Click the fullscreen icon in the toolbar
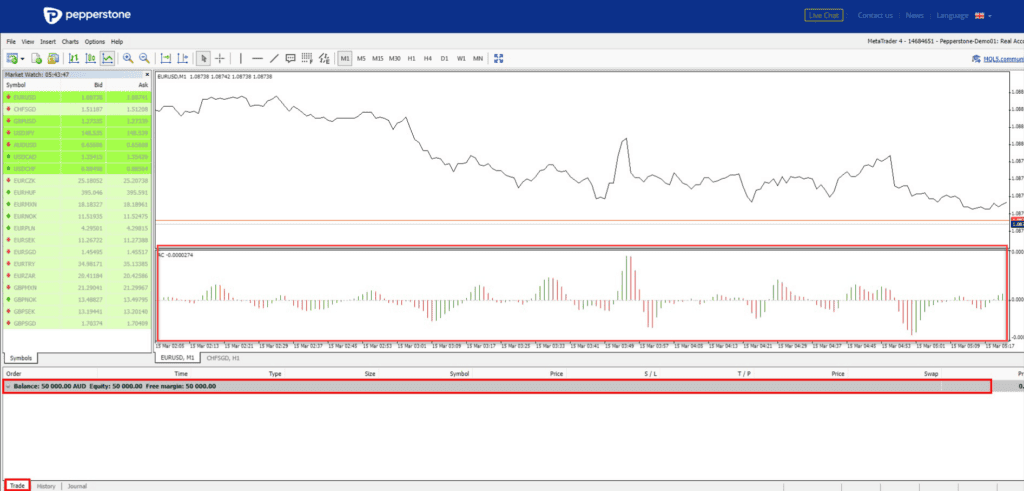The height and width of the screenshot is (491, 1024). point(500,58)
